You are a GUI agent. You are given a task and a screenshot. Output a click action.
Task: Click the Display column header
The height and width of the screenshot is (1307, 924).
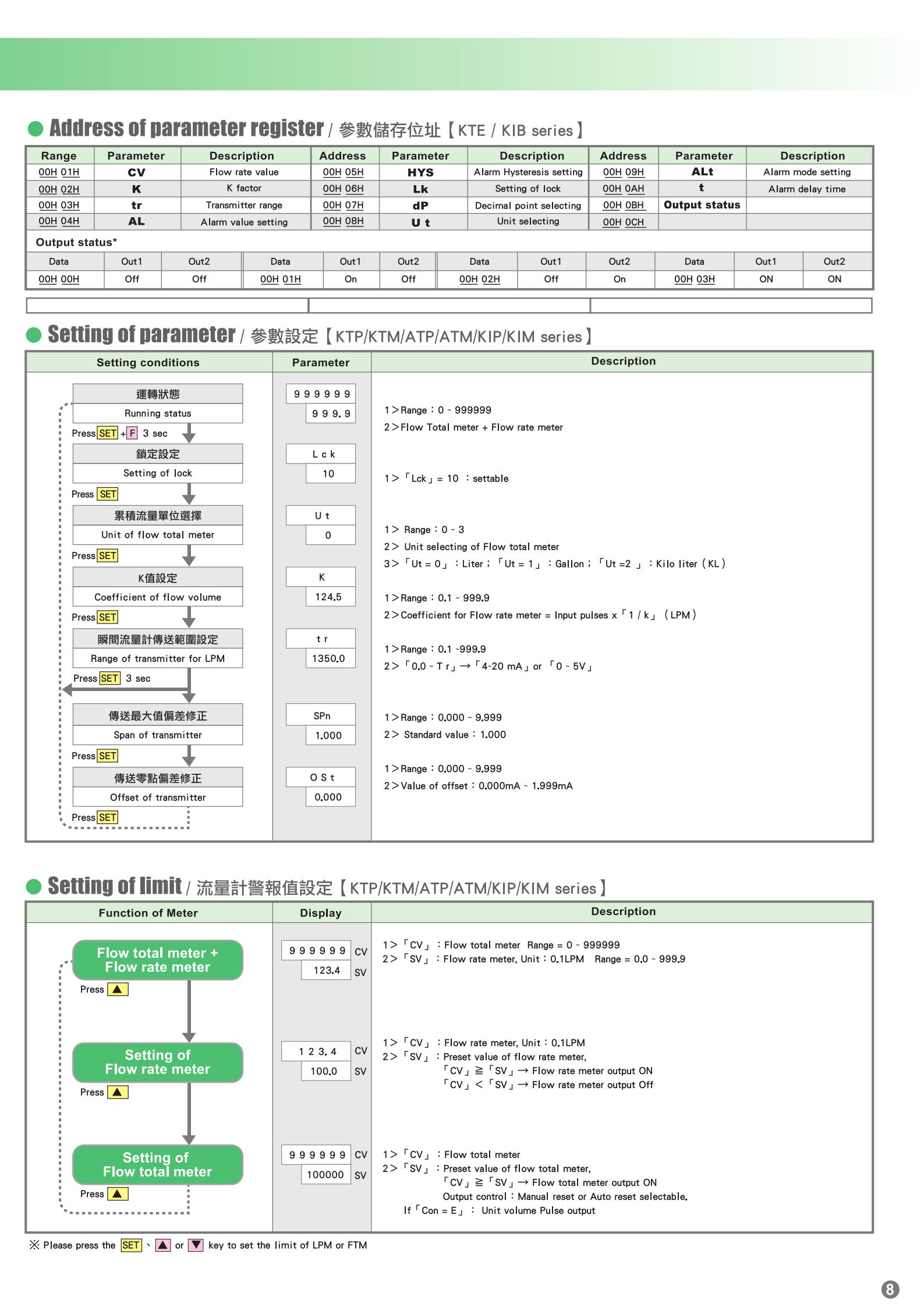click(x=321, y=913)
